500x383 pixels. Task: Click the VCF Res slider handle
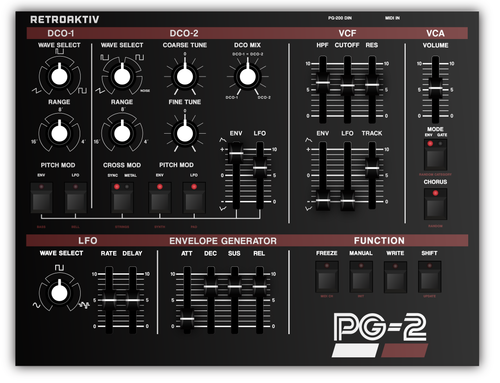tap(372, 85)
